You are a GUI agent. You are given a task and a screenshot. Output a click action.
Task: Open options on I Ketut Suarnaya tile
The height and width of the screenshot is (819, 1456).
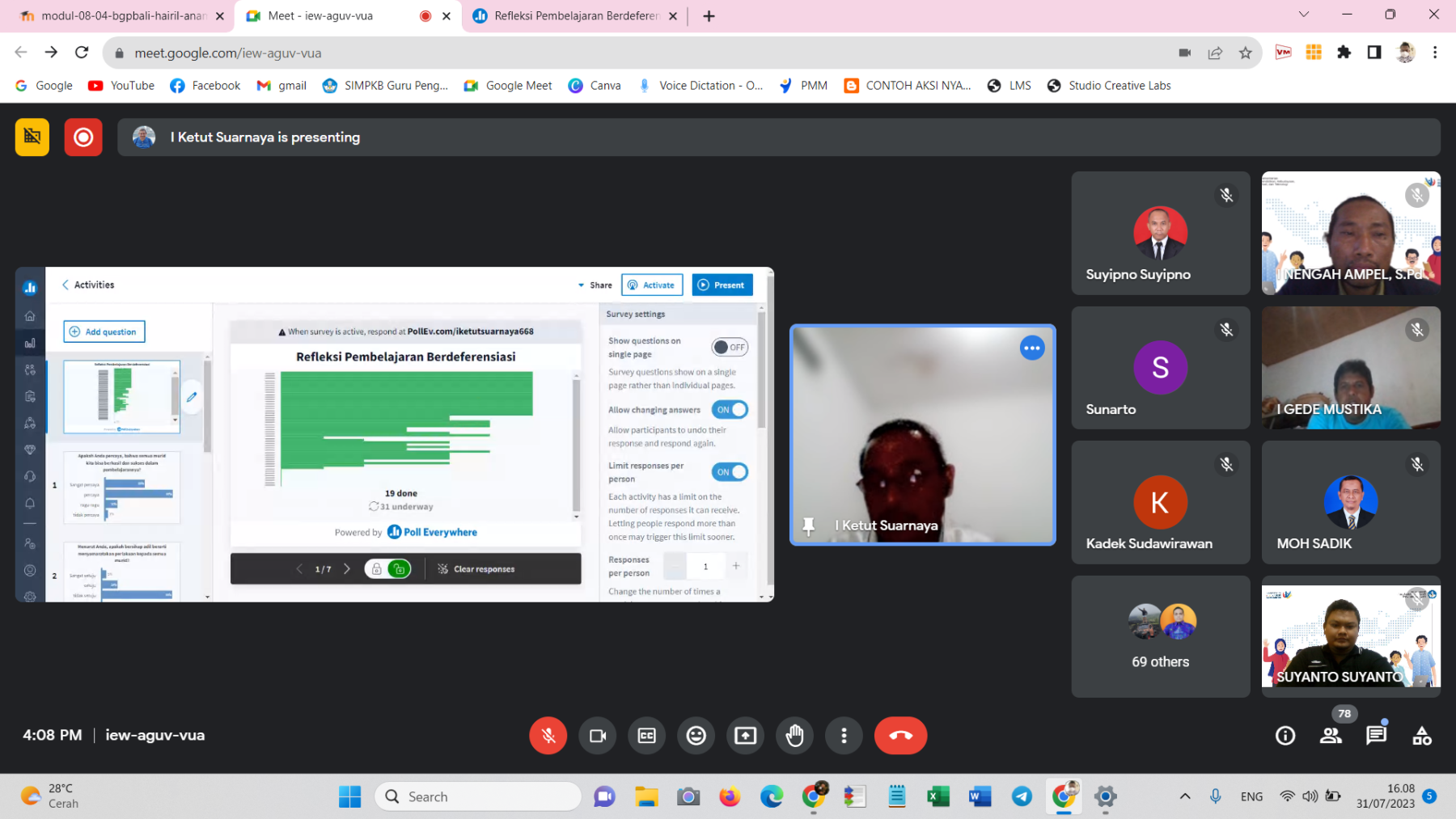pyautogui.click(x=1032, y=348)
